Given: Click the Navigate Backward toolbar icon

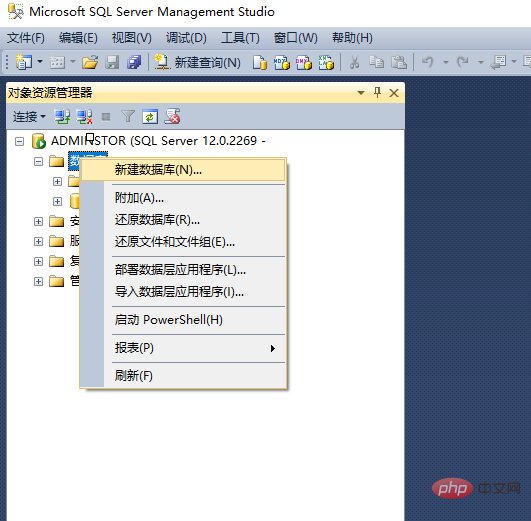Looking at the screenshot, I should click(498, 62).
